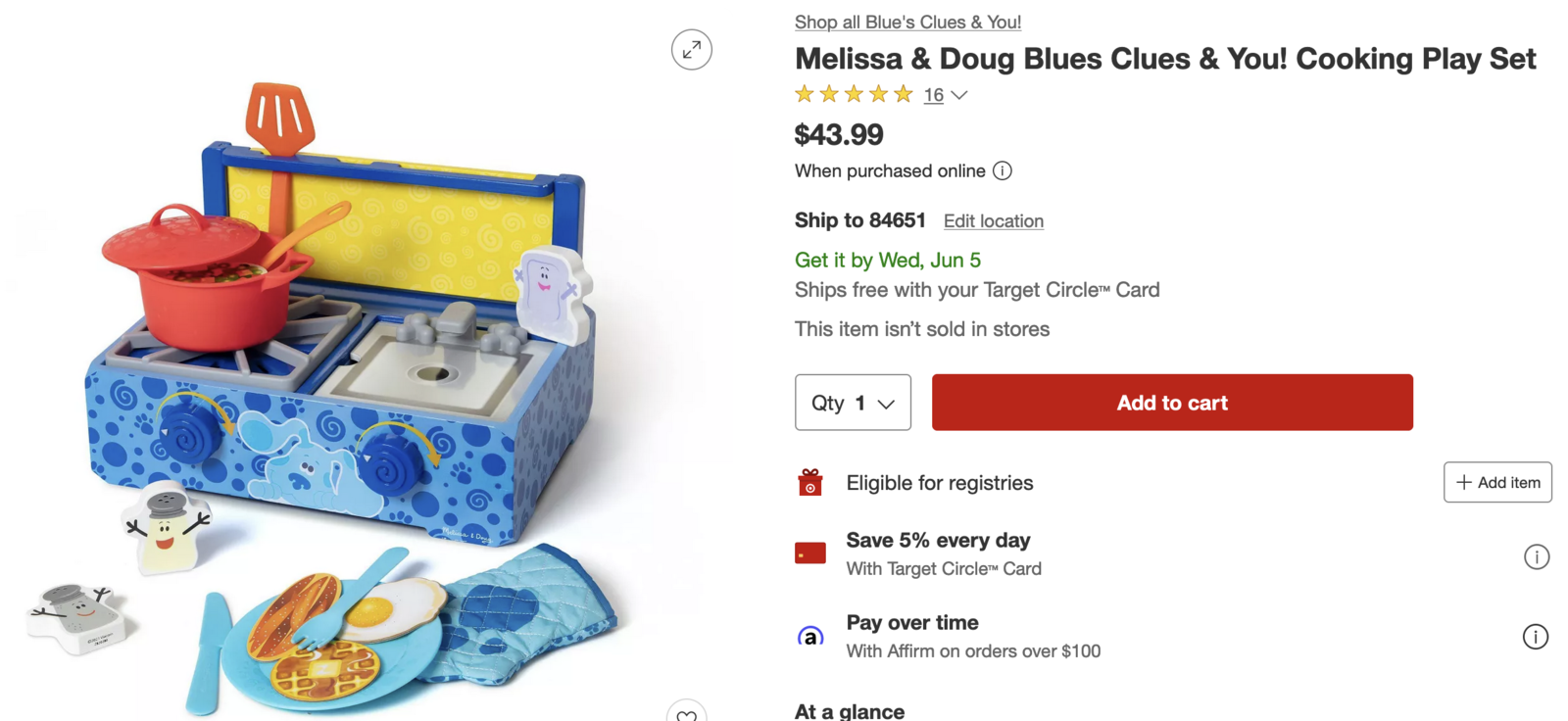Viewport: 1568px width, 721px height.
Task: Click the Pay over time text
Action: [x=912, y=623]
